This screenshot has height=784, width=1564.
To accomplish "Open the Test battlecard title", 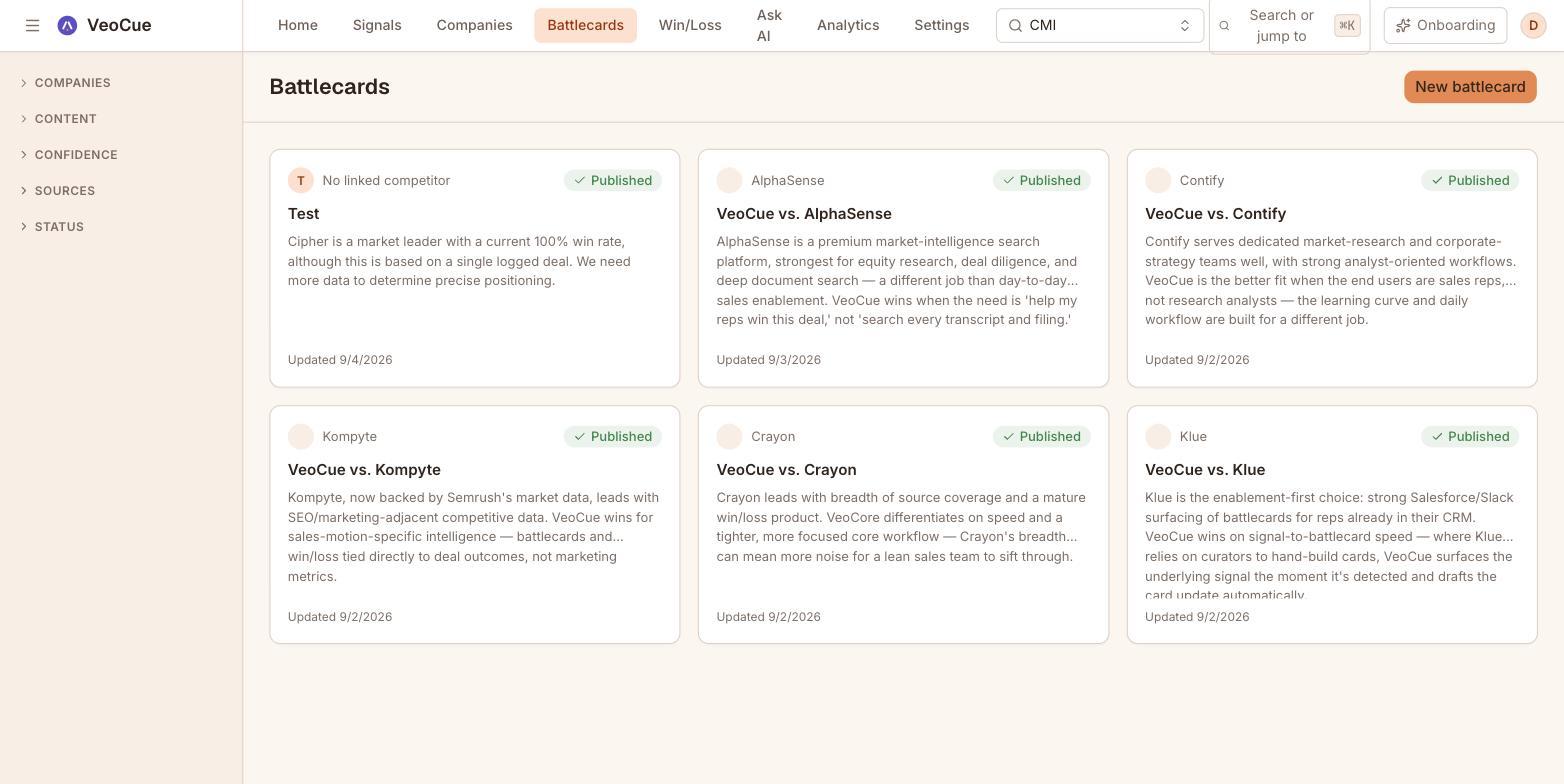I will point(304,214).
